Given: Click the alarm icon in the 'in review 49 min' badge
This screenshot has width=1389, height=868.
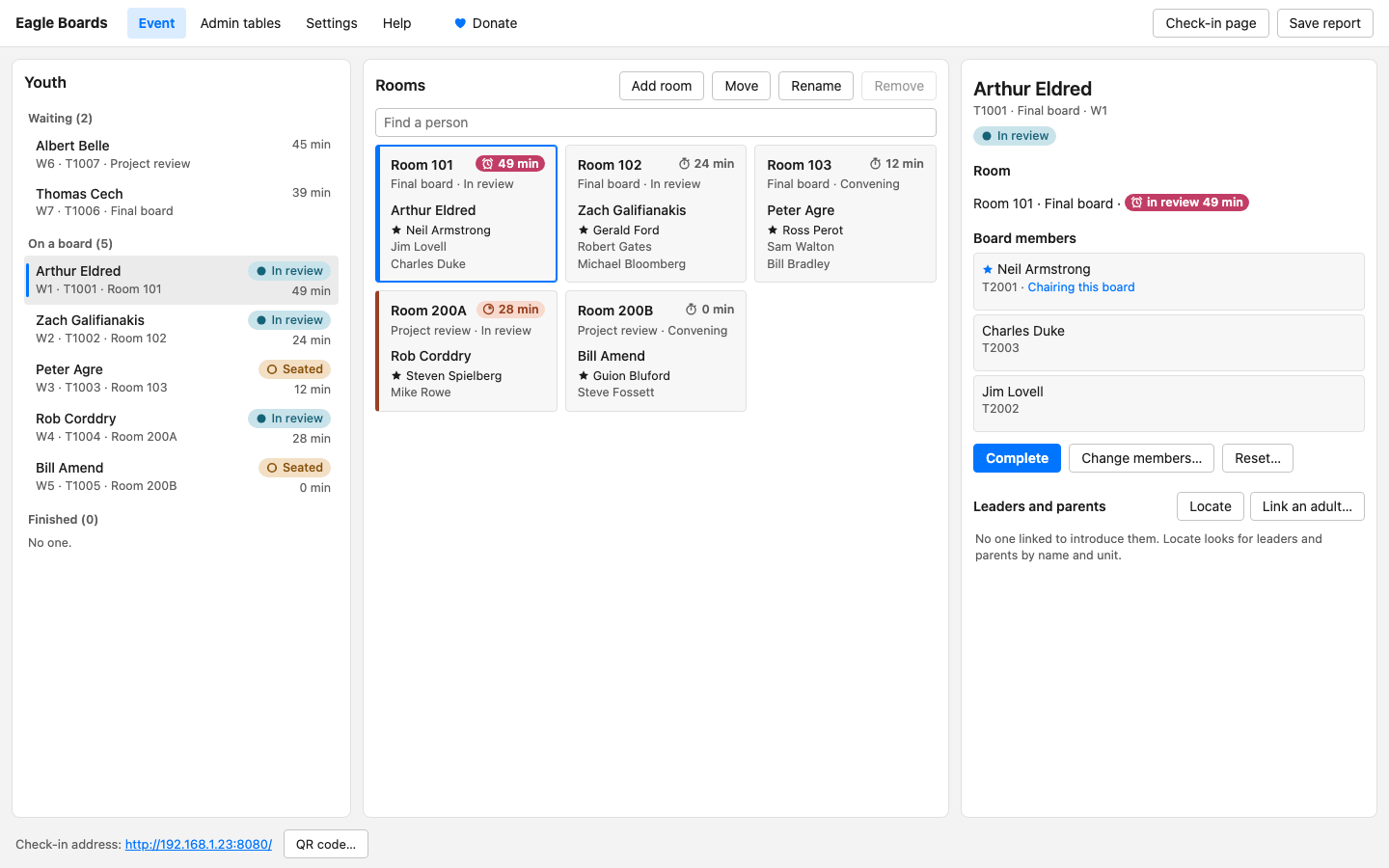Looking at the screenshot, I should 1136,203.
